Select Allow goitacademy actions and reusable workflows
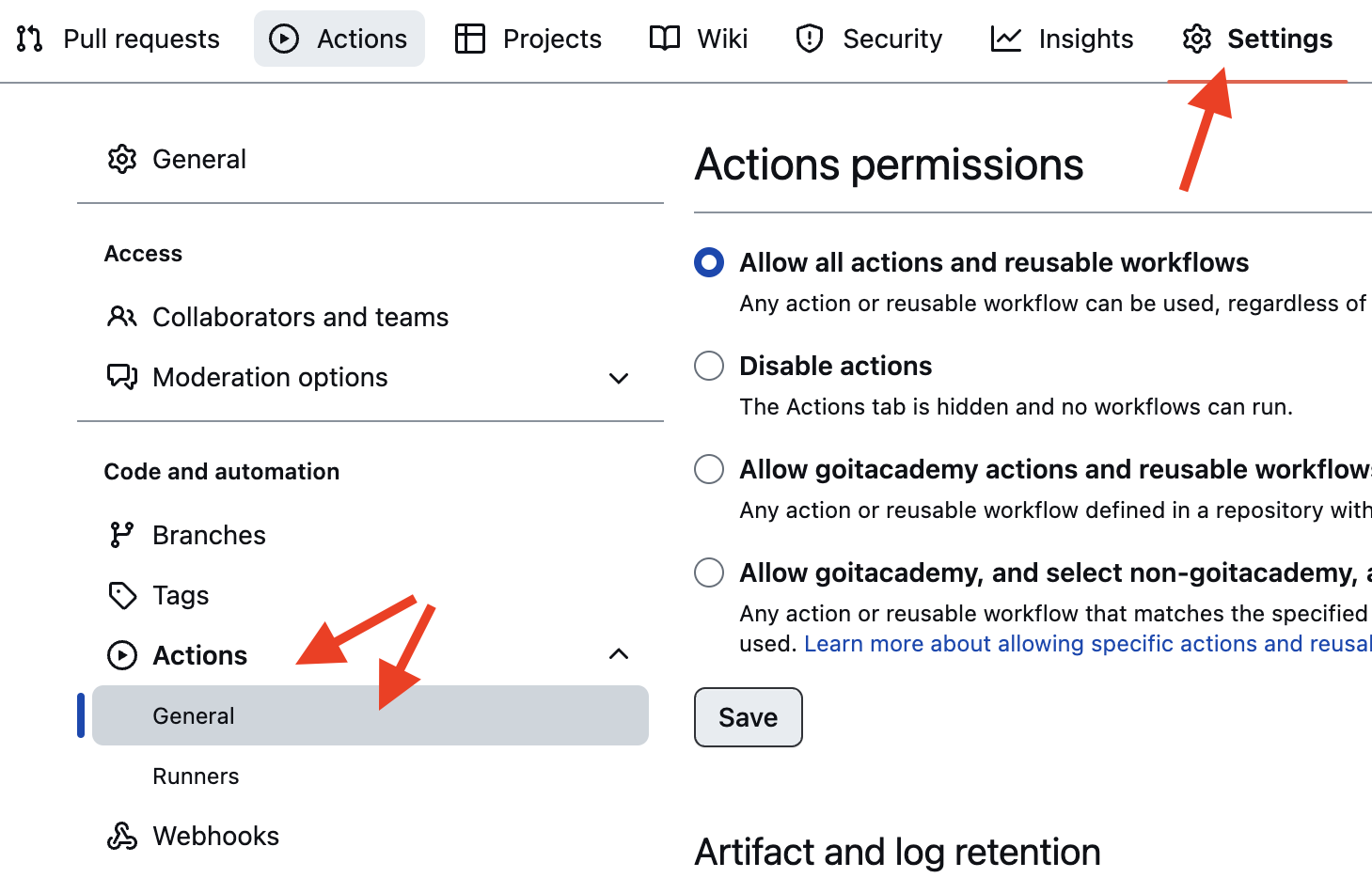Screen dimensions: 1372x878 708,469
